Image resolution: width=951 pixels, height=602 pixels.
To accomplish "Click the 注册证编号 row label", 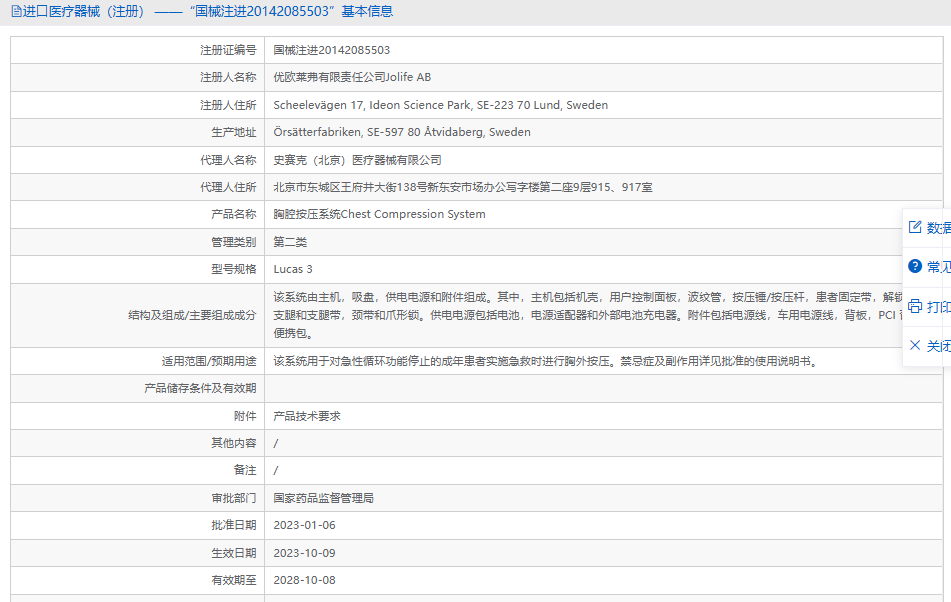I will point(228,50).
